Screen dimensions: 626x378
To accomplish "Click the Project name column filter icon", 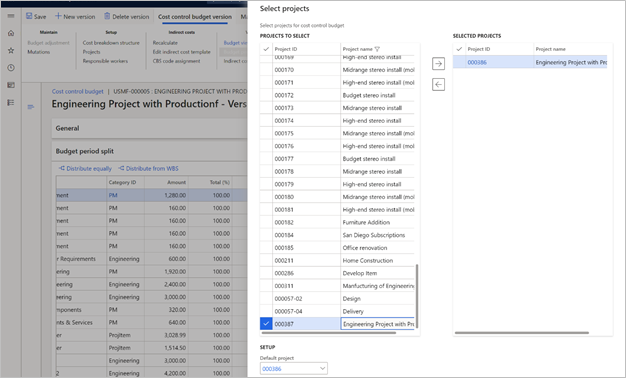I will point(377,49).
